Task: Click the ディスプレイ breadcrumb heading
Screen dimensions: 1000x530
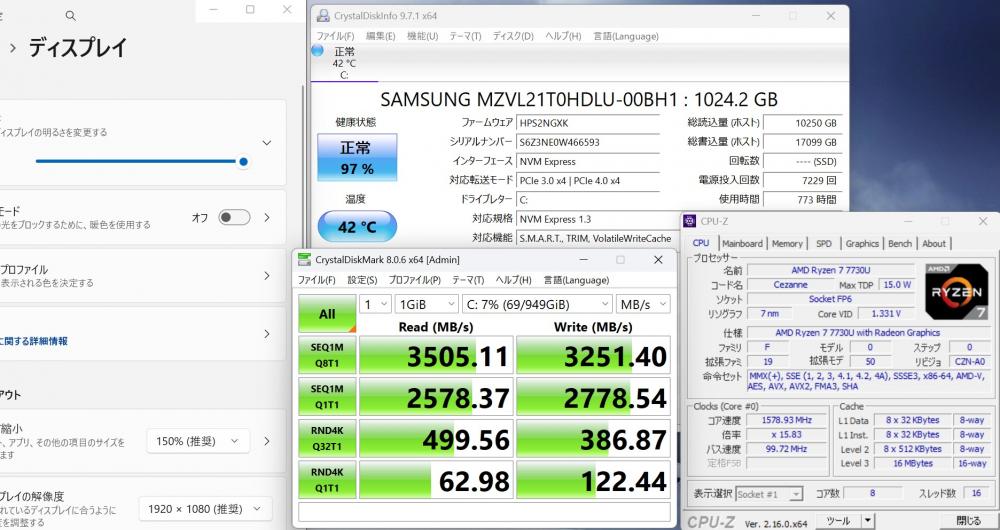Action: pyautogui.click(x=78, y=48)
